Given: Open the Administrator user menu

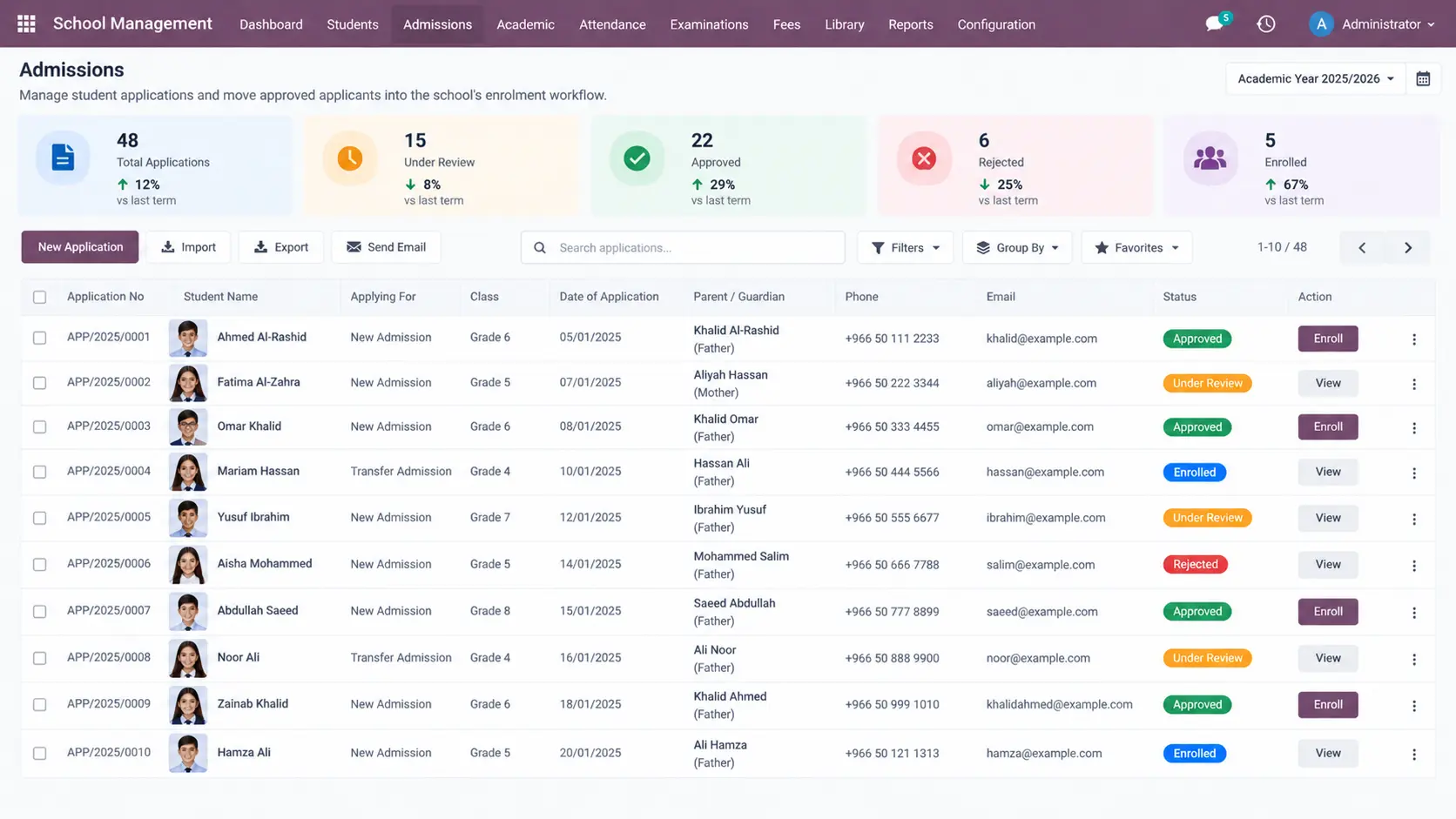Looking at the screenshot, I should point(1372,24).
